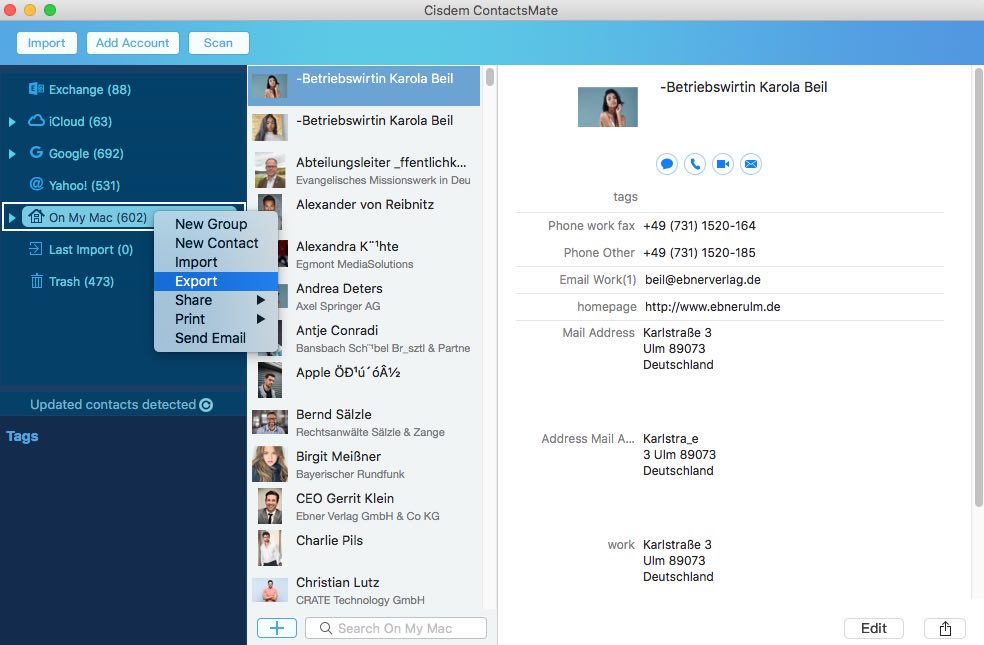Image resolution: width=984 pixels, height=645 pixels.
Task: Select the Abteilungsleiter contact entry
Action: [365, 169]
